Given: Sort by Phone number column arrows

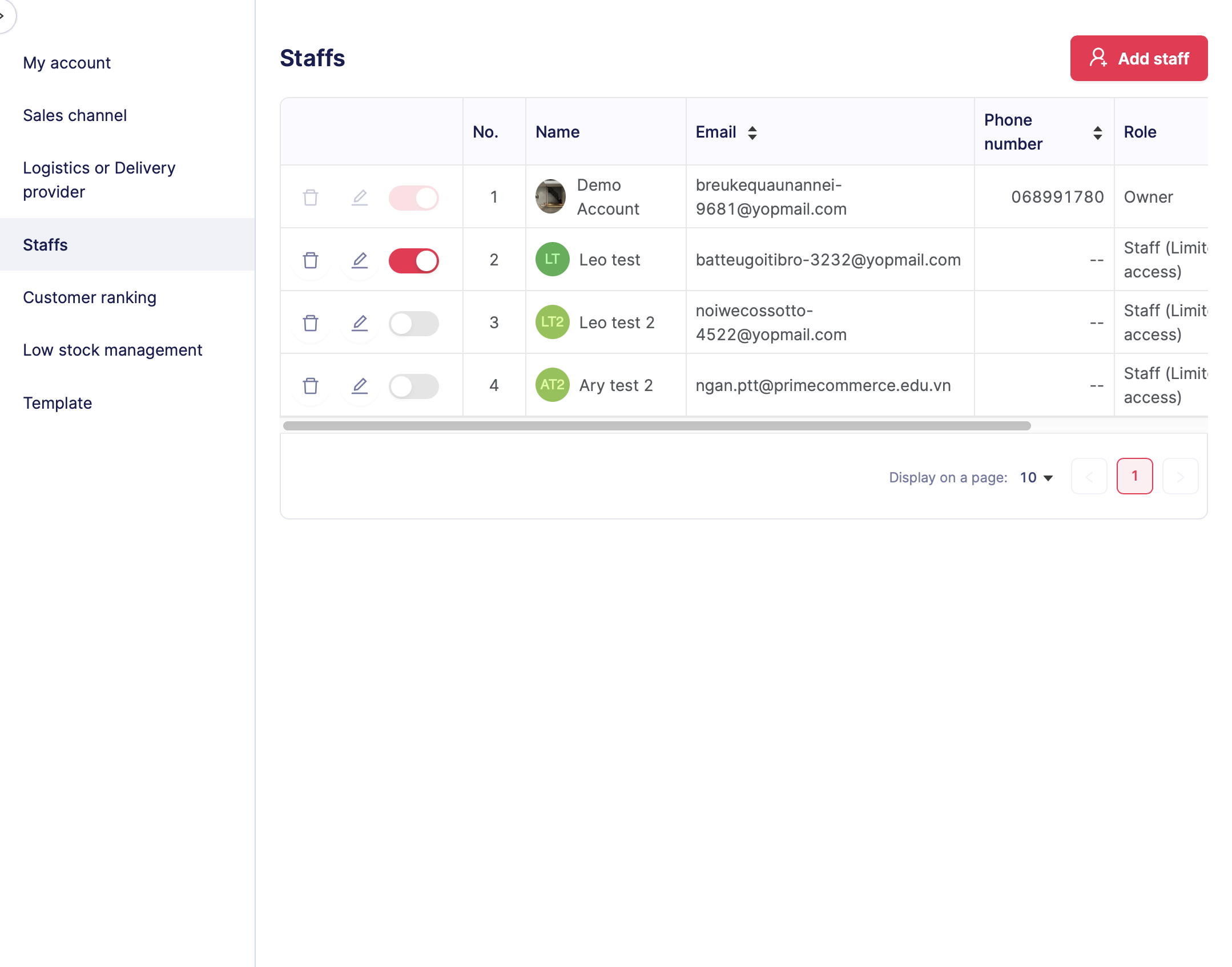Looking at the screenshot, I should pos(1097,132).
